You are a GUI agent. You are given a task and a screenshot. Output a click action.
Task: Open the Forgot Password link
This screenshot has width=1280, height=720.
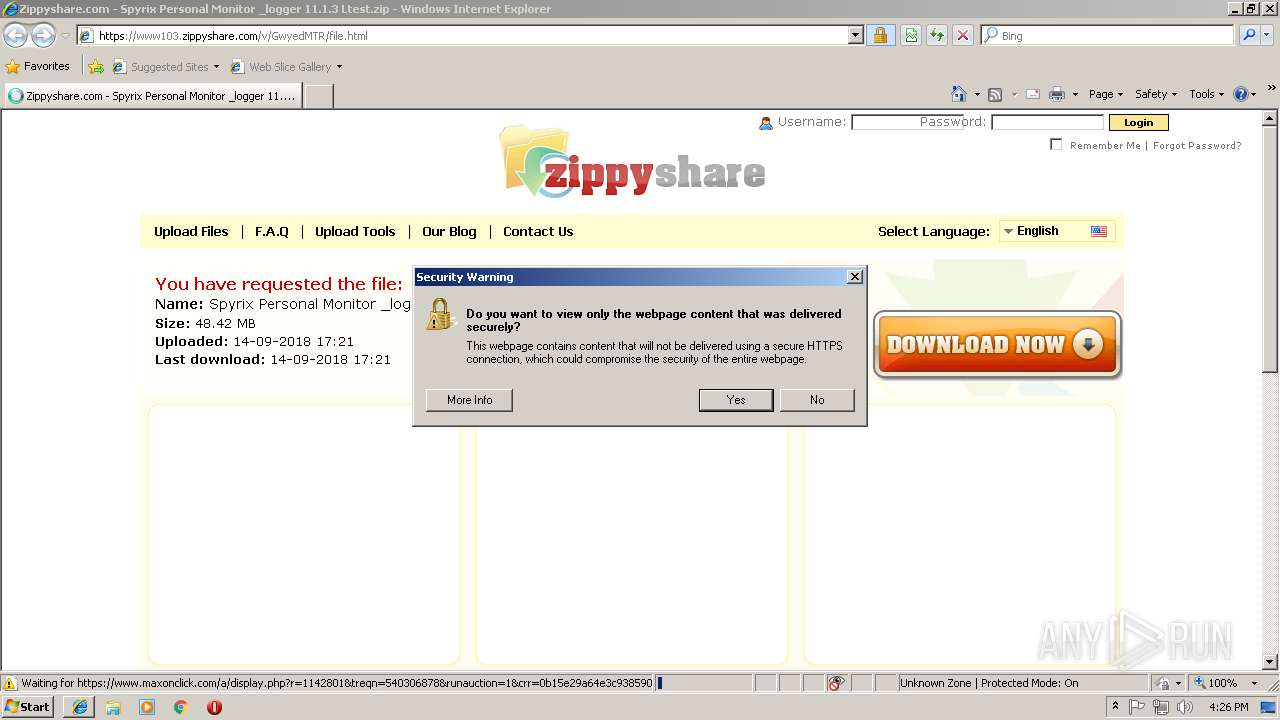1197,145
